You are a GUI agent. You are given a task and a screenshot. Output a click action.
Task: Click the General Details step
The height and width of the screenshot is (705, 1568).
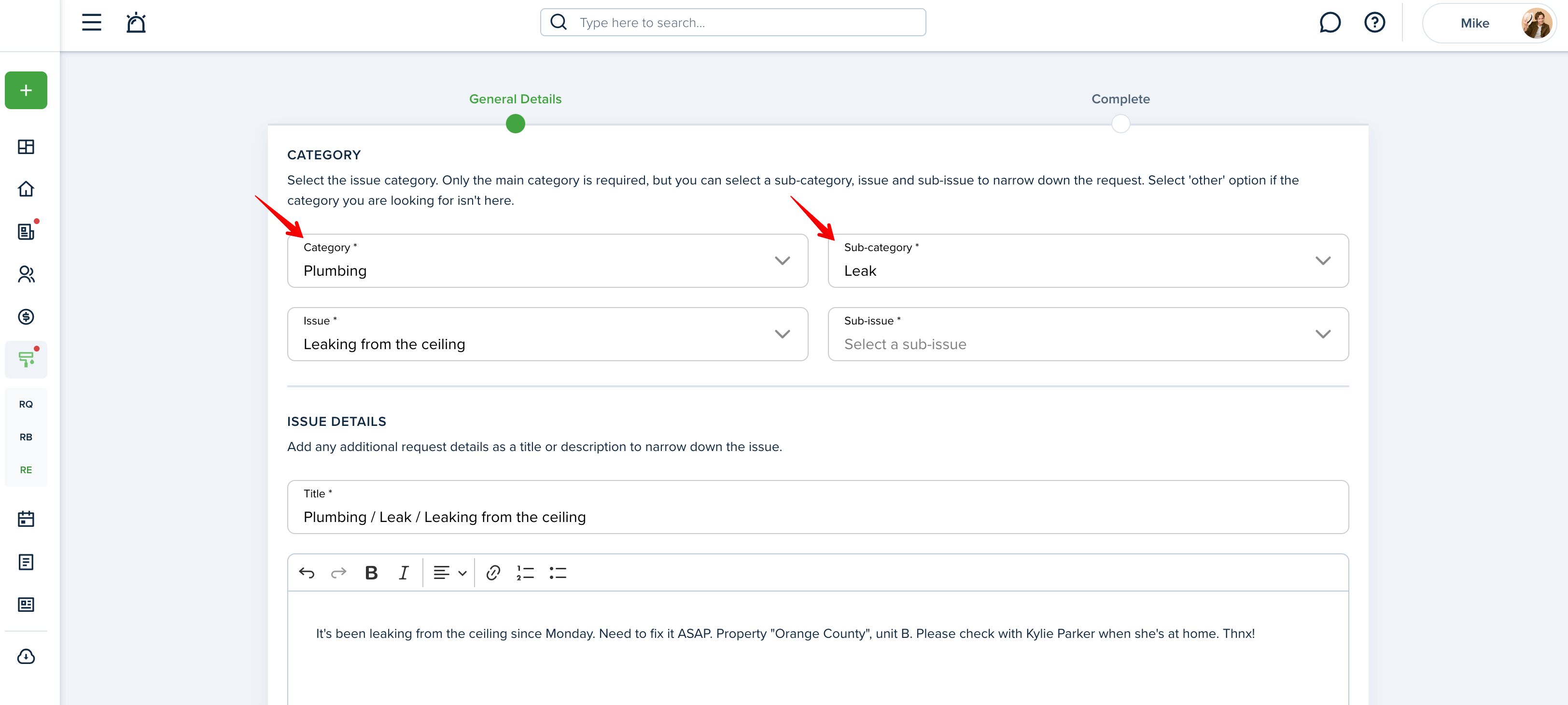(515, 99)
